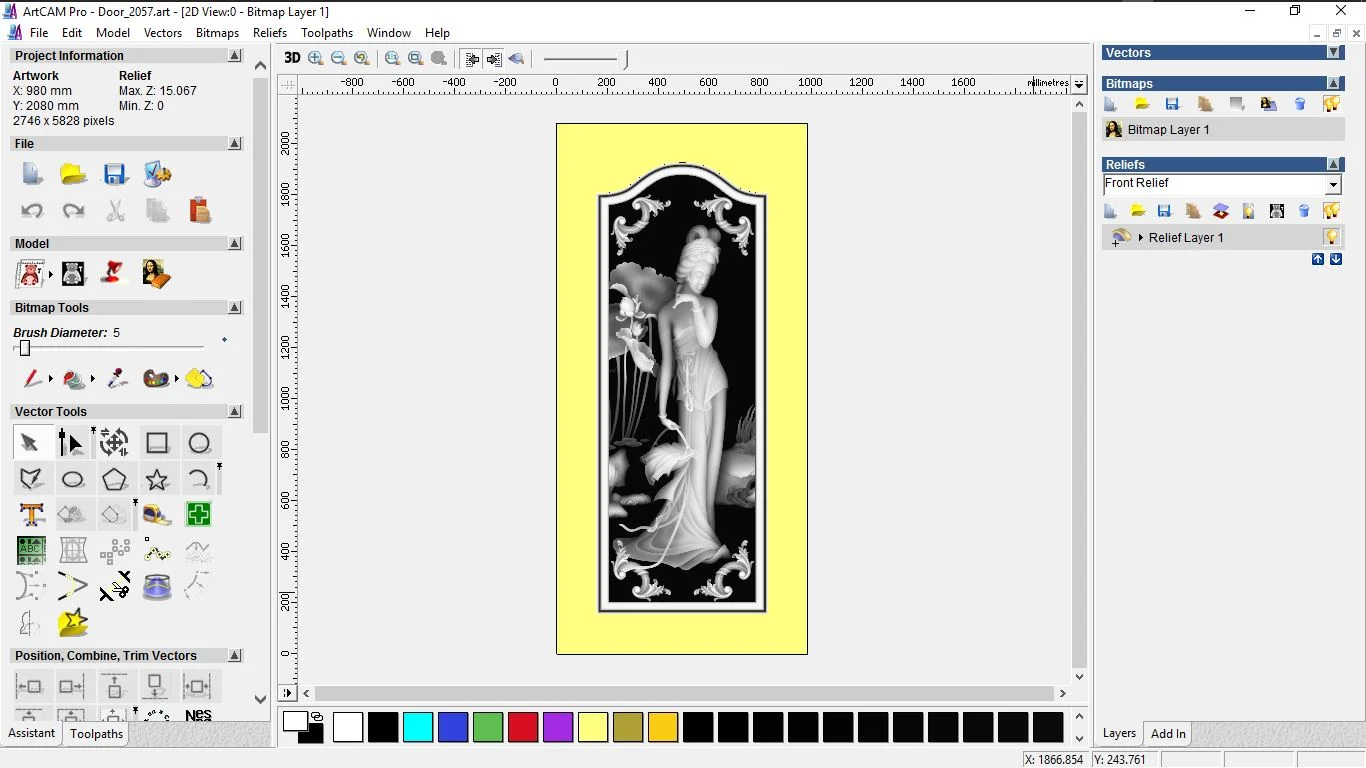This screenshot has height=768, width=1366.
Task: Open the Vectors menu
Action: tap(163, 32)
